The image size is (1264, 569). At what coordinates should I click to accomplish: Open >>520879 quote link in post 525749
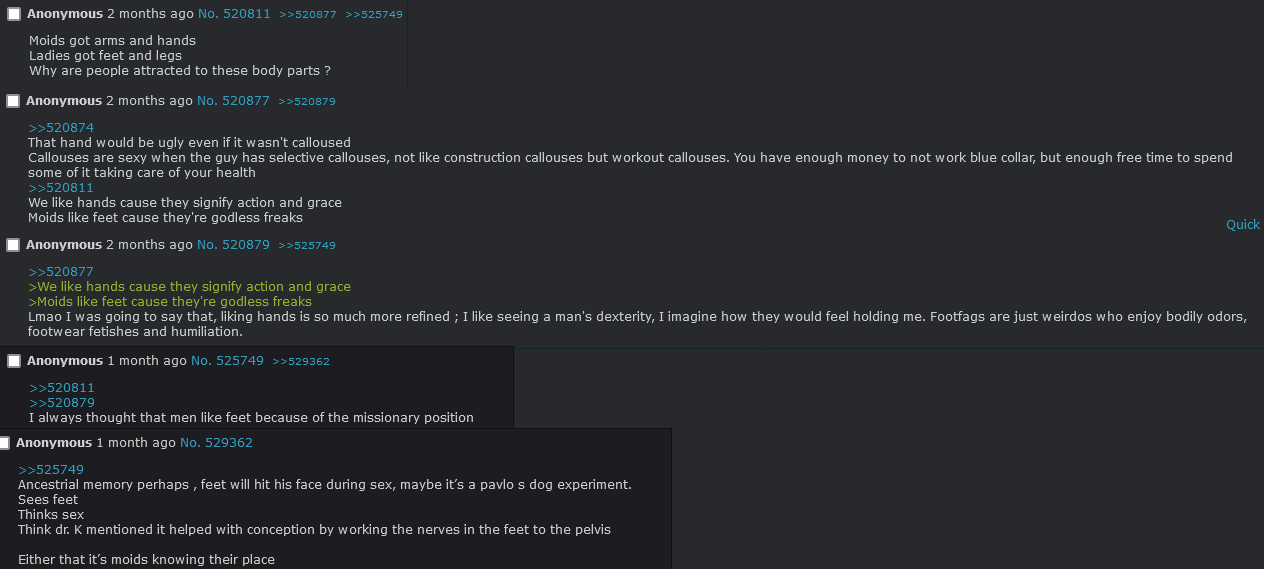pyautogui.click(x=62, y=403)
